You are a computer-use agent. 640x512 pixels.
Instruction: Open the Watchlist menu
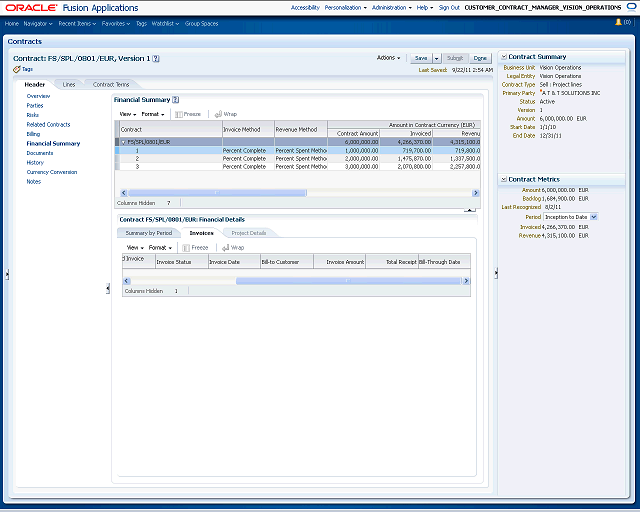[165, 24]
